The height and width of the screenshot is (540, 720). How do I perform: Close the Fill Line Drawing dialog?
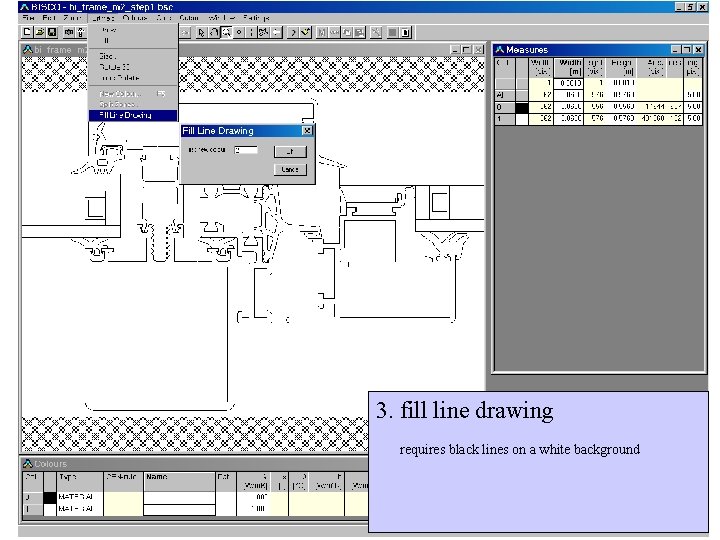coord(307,131)
